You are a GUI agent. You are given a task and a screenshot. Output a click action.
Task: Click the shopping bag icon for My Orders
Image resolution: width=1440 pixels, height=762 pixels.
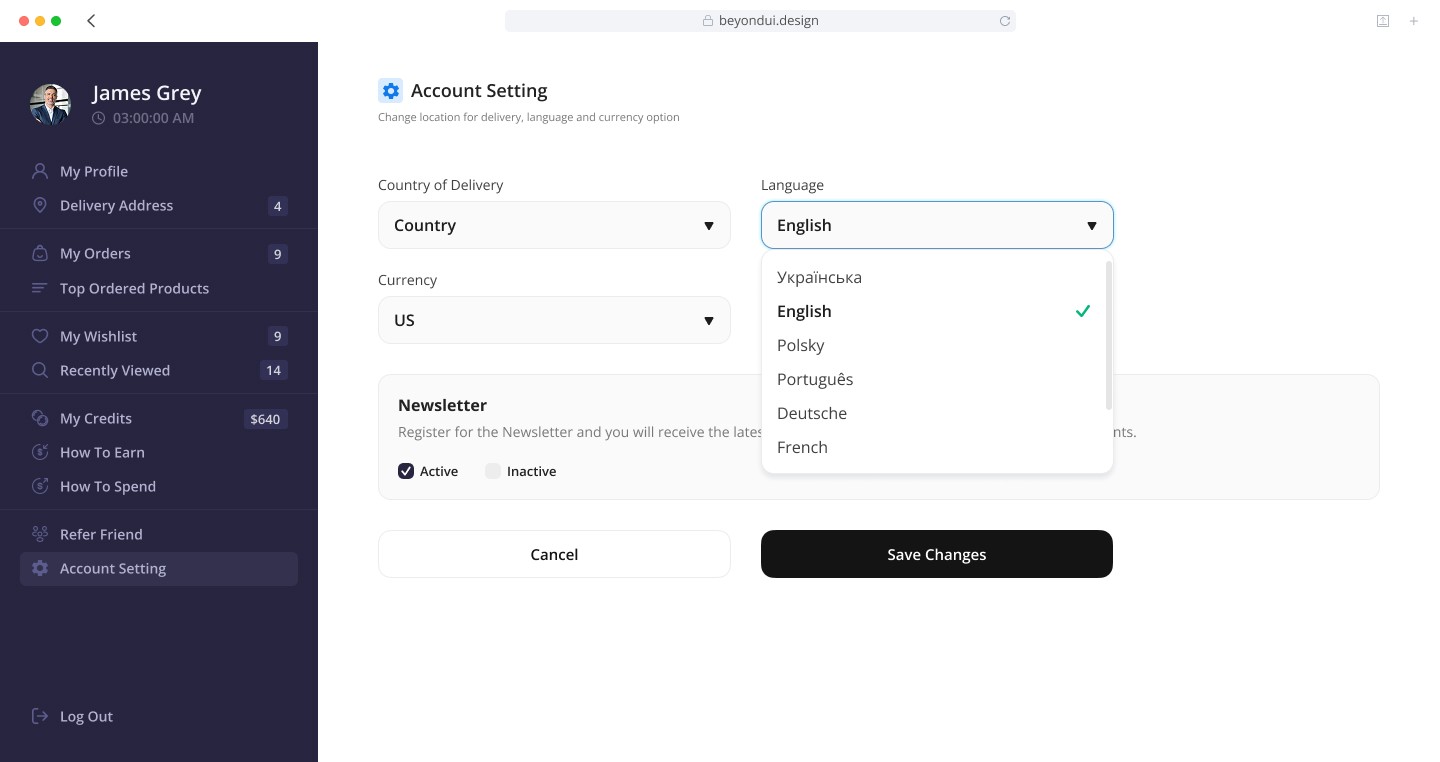40,253
